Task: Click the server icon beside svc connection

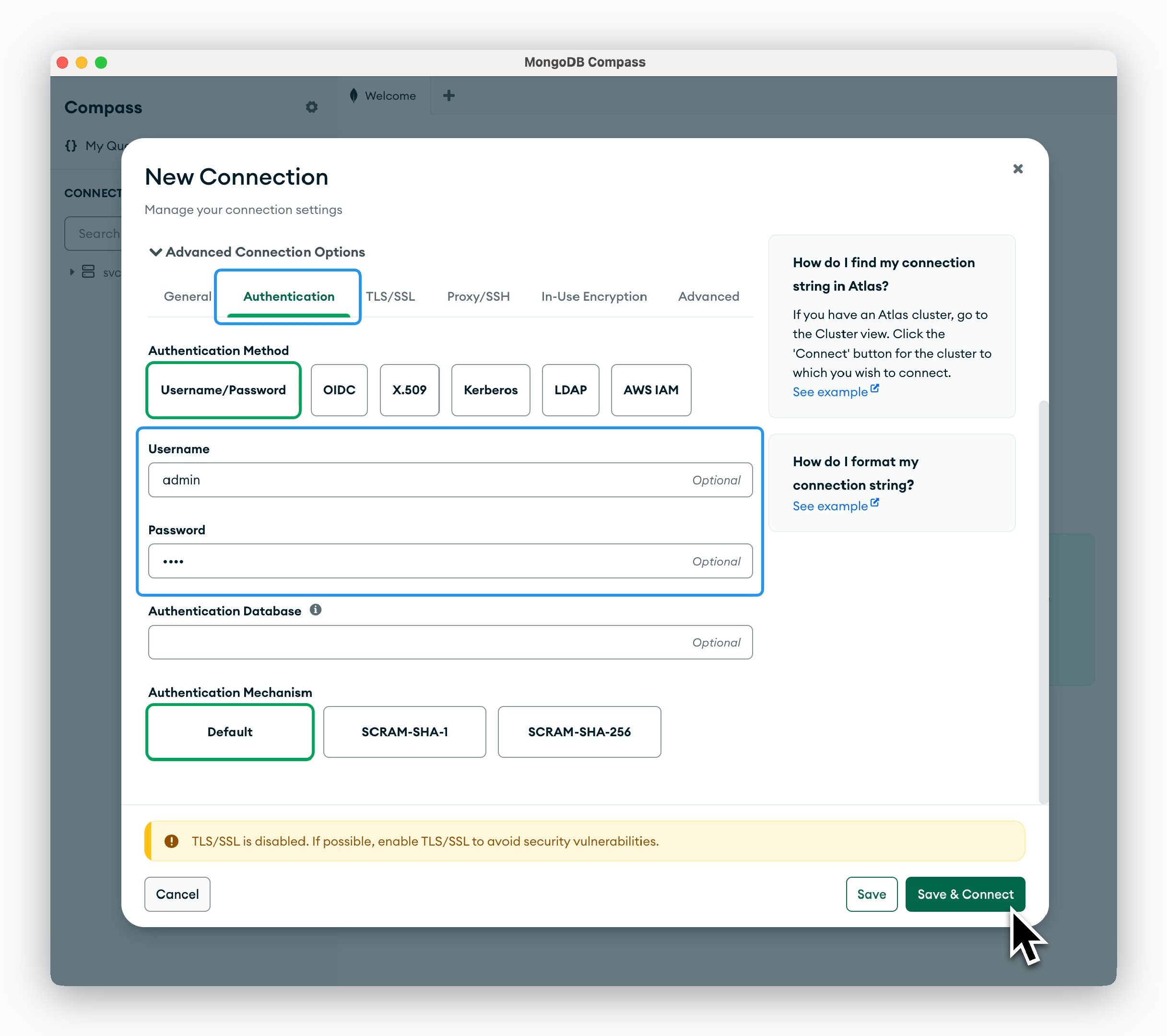Action: click(88, 271)
